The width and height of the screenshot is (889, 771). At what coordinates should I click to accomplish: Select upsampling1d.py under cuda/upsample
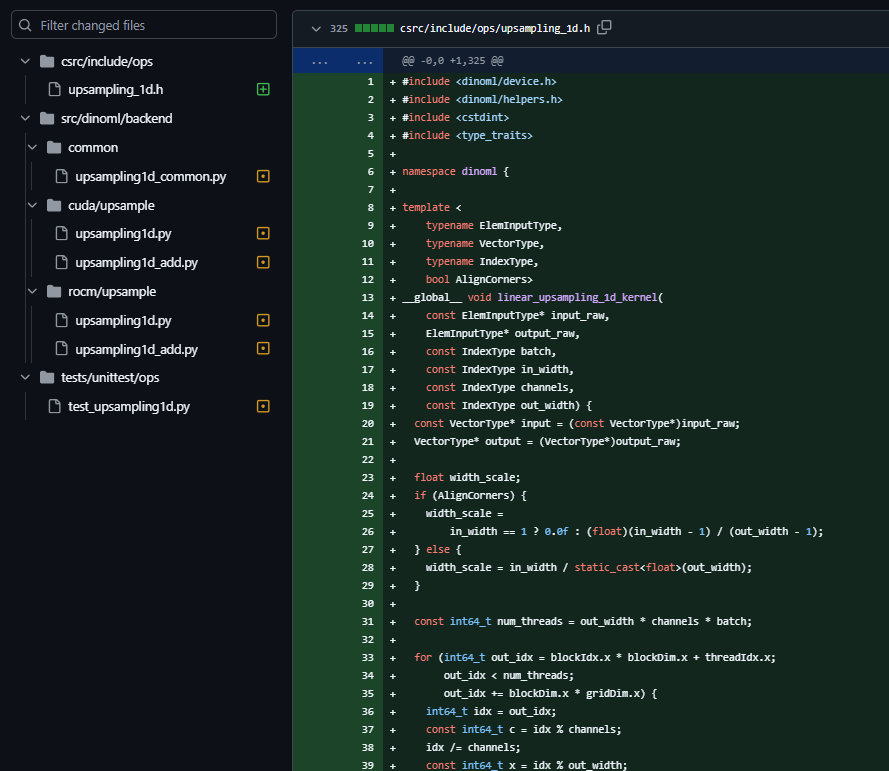click(x=123, y=234)
